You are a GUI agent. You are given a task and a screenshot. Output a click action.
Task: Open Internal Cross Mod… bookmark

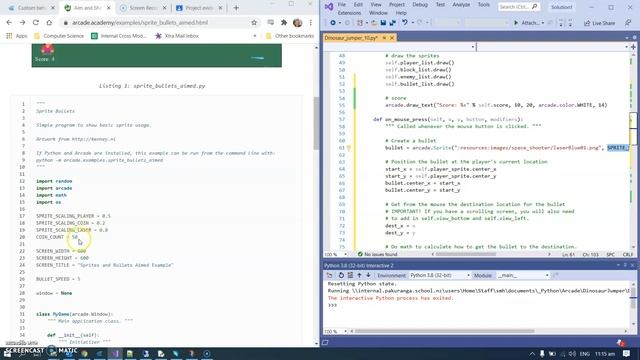click(118, 36)
